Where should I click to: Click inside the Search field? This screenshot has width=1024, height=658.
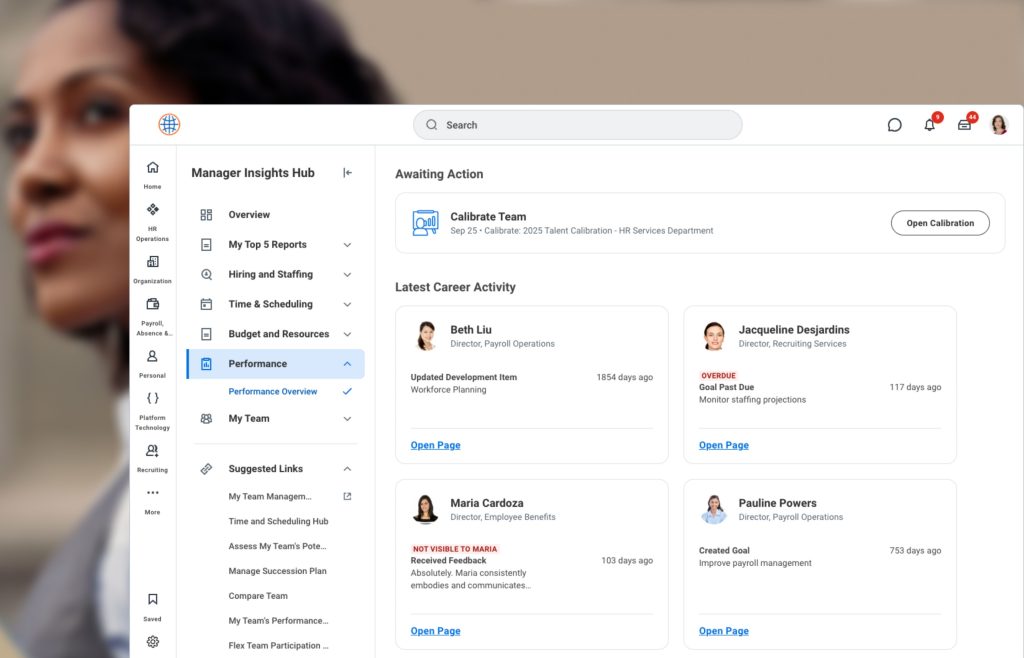(578, 124)
